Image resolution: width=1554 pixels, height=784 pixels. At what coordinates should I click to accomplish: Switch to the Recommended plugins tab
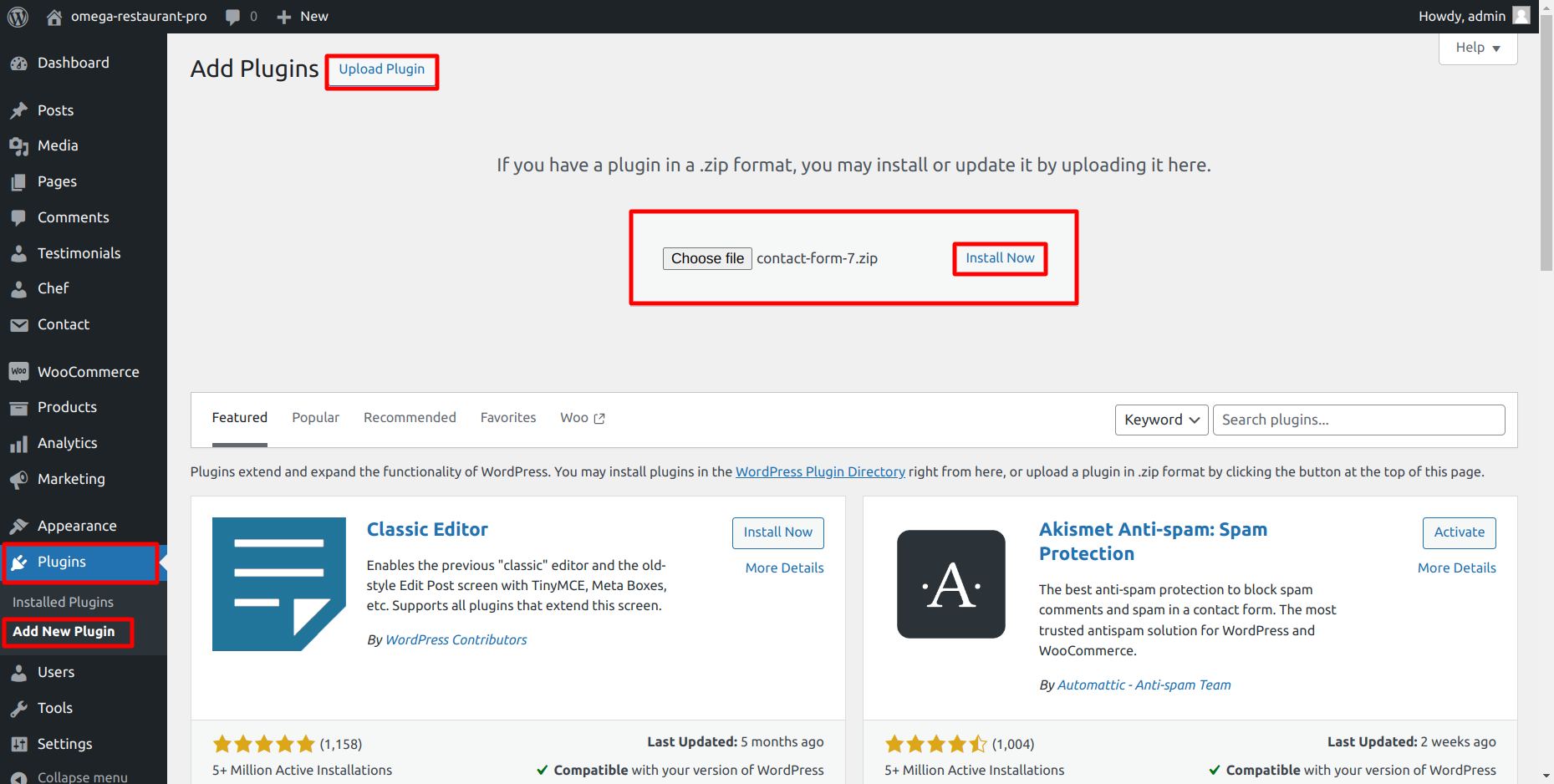coord(410,418)
